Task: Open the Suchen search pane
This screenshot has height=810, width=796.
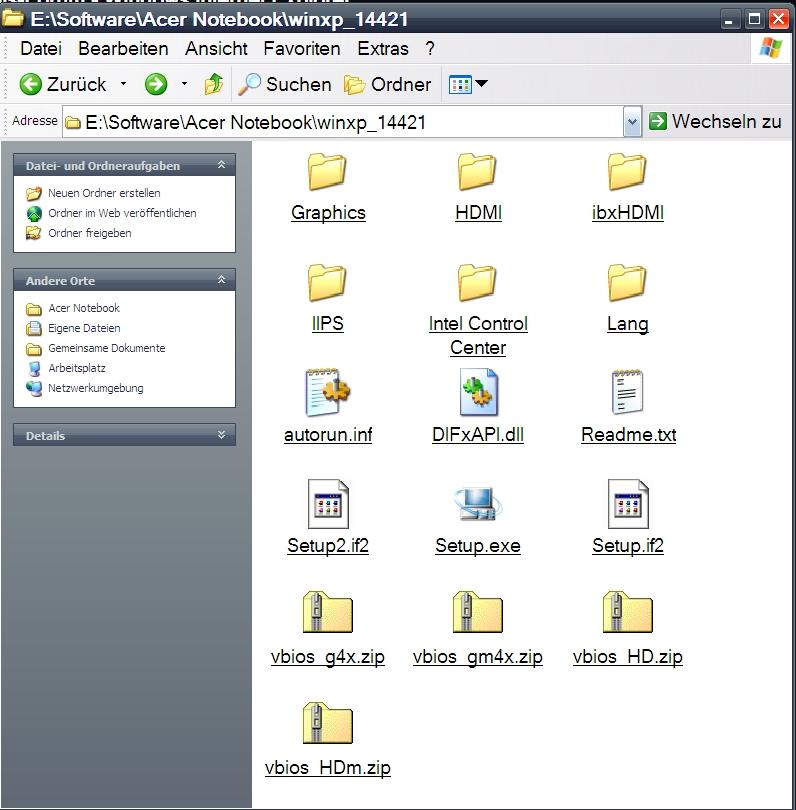Action: point(285,84)
